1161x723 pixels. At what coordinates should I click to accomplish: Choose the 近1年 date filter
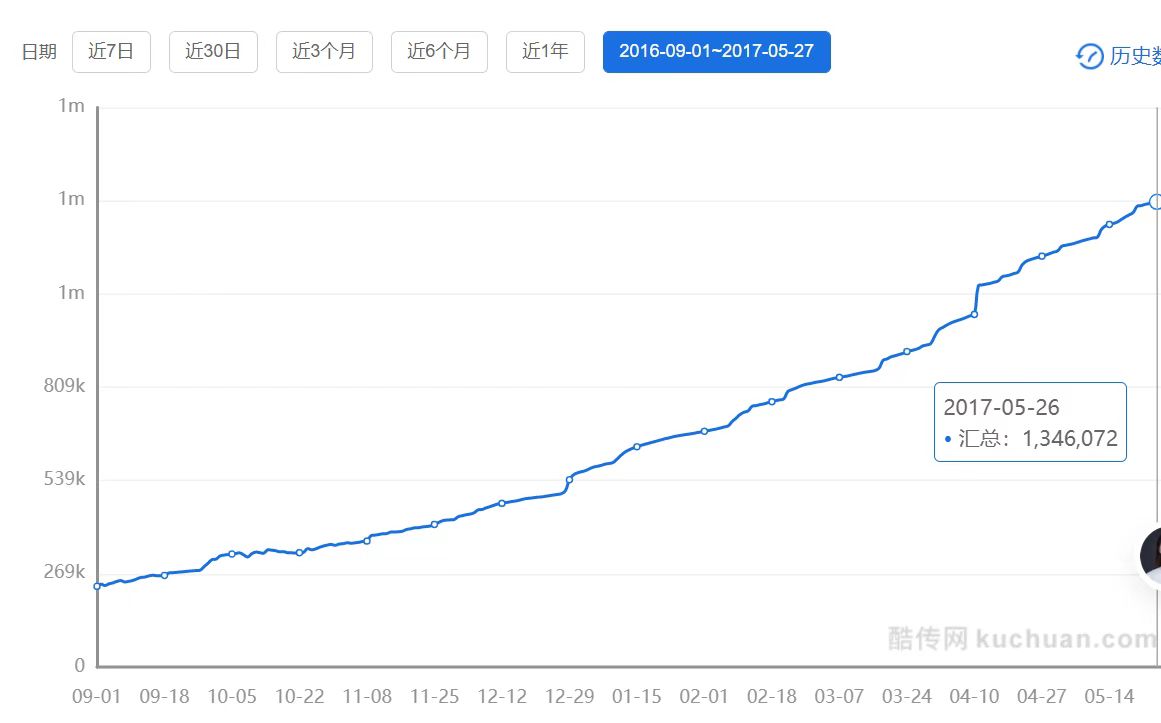[x=545, y=52]
